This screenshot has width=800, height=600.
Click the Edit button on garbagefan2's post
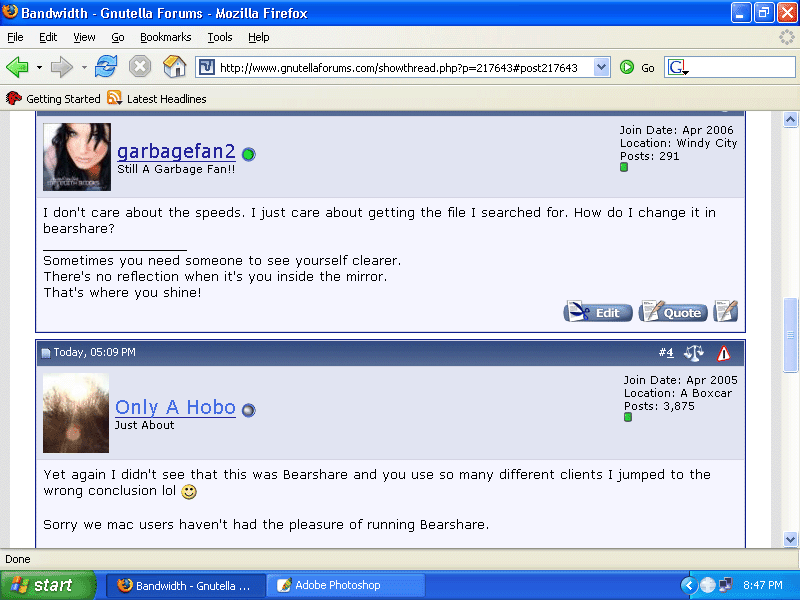[598, 312]
